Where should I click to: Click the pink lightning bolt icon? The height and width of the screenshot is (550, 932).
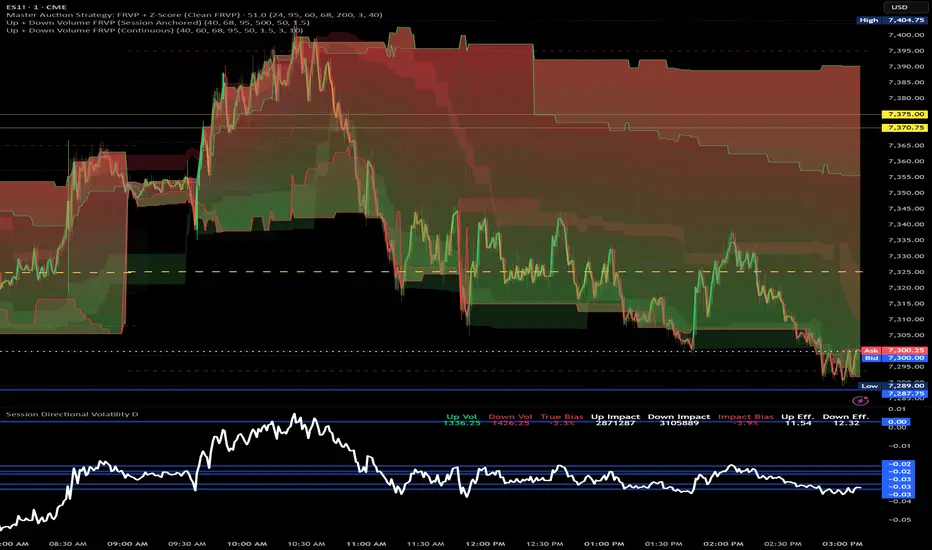860,401
